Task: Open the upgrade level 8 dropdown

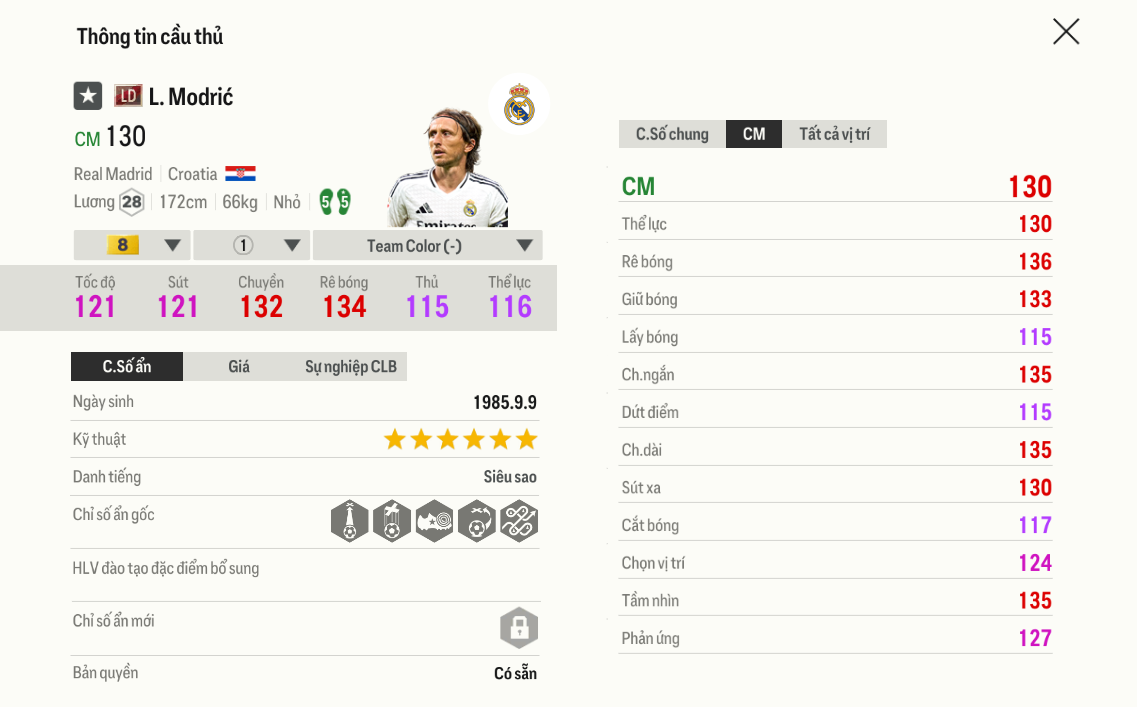Action: point(132,246)
